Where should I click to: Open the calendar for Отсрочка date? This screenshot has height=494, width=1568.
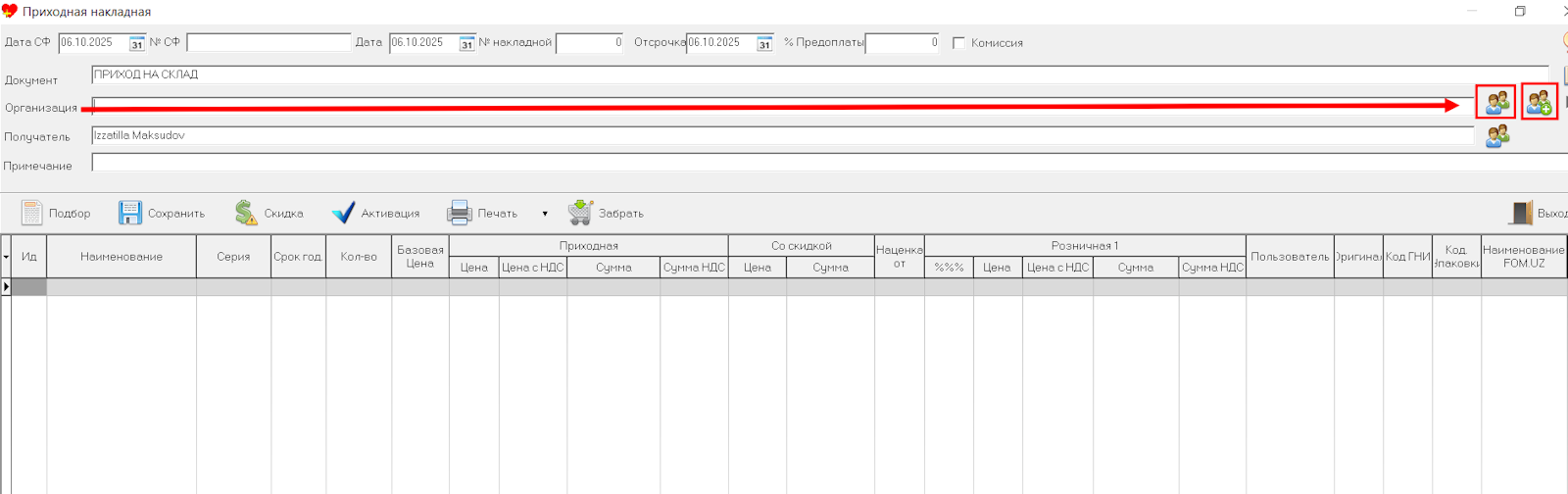point(764,43)
